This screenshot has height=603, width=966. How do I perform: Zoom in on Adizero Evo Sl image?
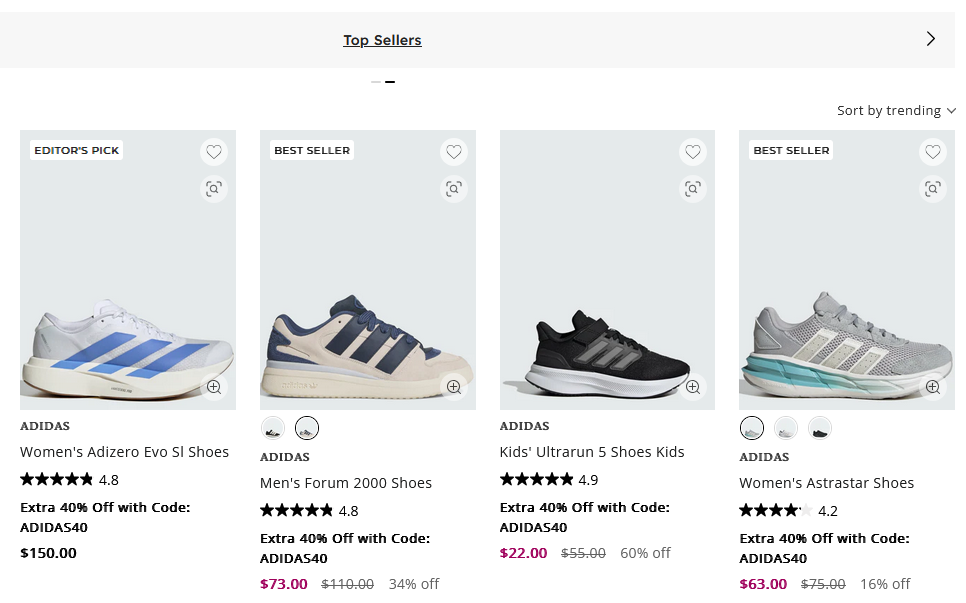[x=214, y=387]
